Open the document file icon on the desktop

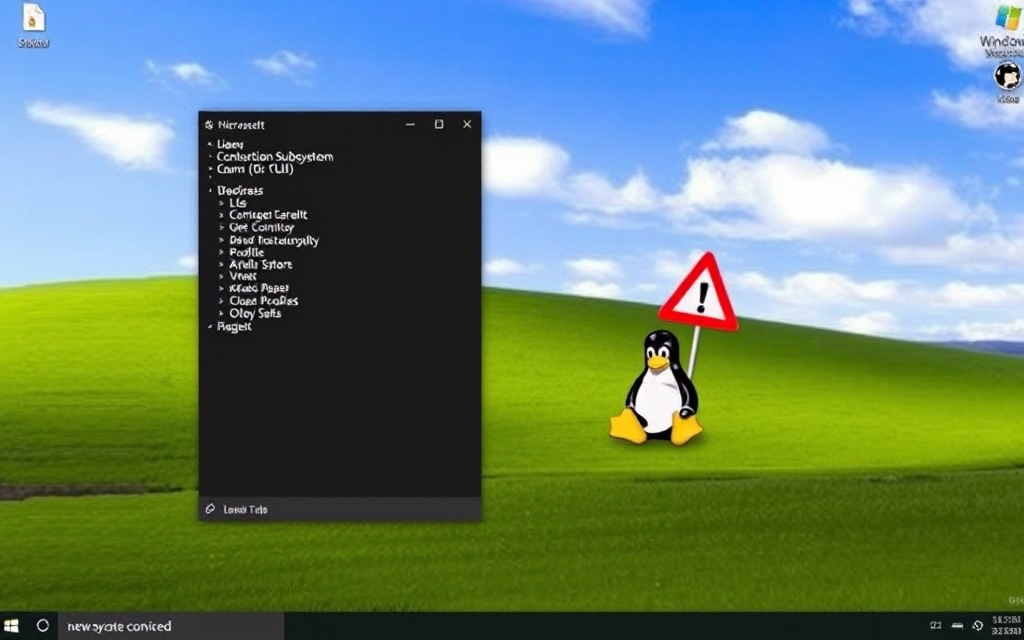pos(33,18)
